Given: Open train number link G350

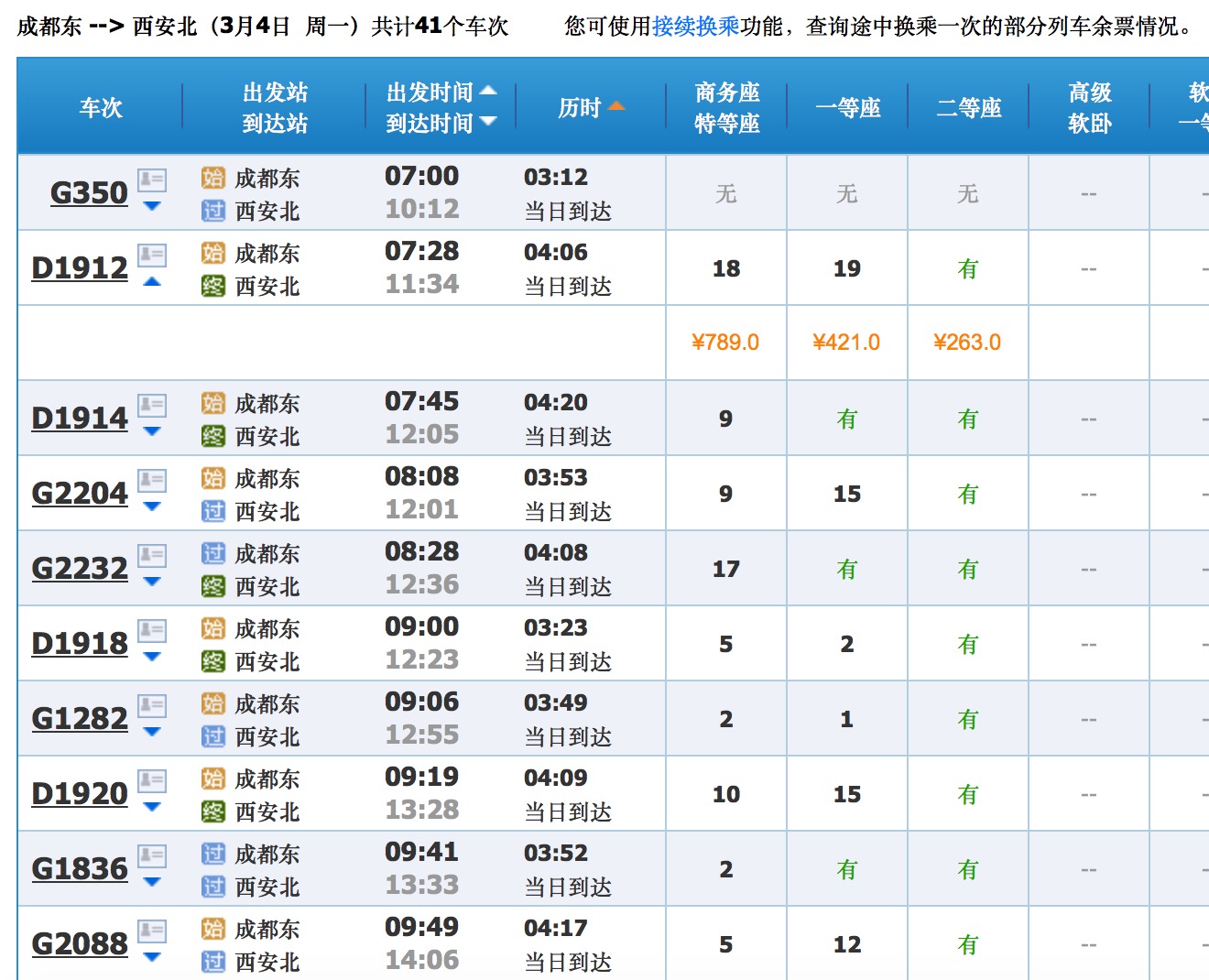Looking at the screenshot, I should pos(89,193).
